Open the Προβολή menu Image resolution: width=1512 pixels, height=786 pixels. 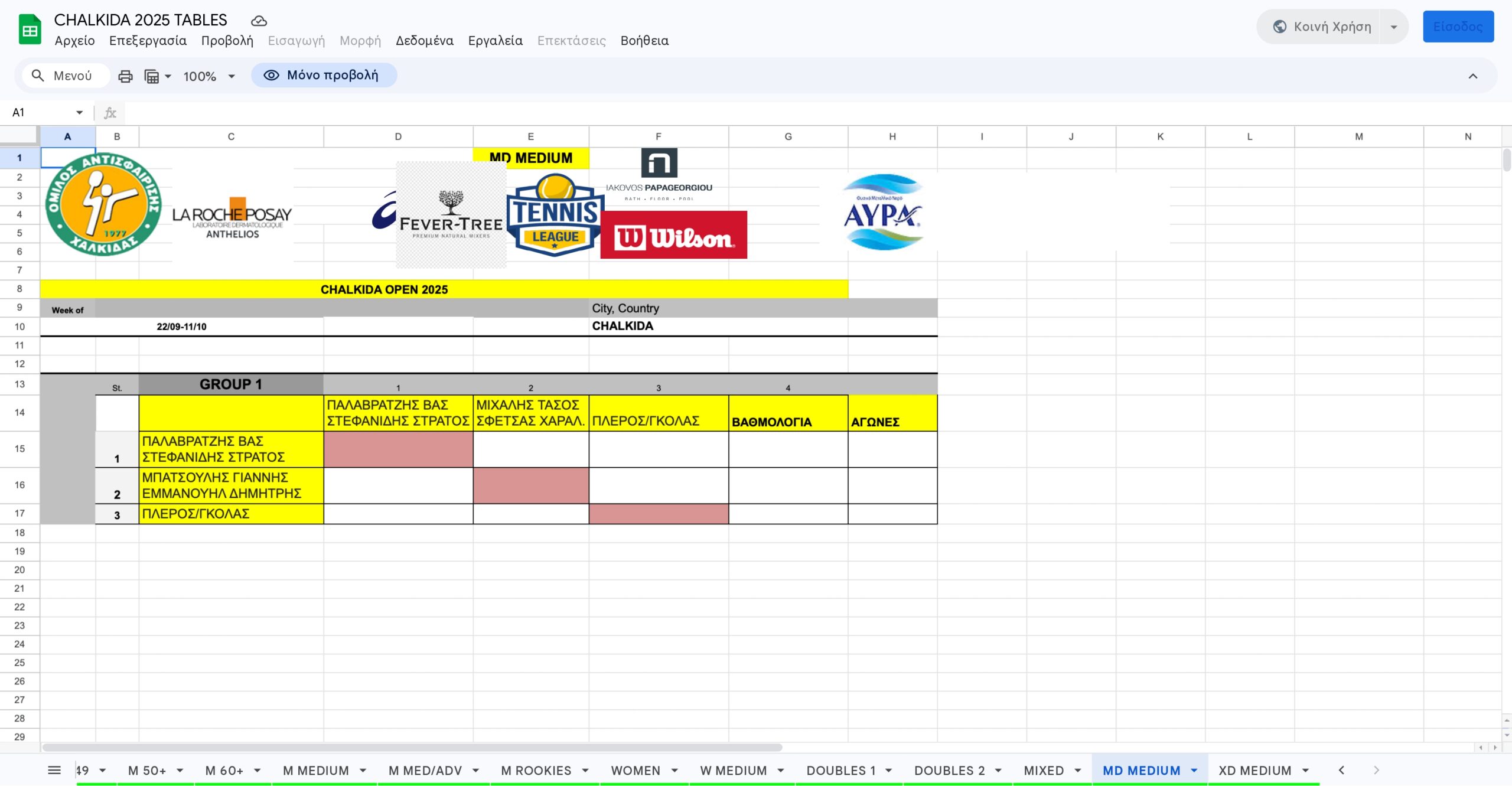click(x=227, y=41)
